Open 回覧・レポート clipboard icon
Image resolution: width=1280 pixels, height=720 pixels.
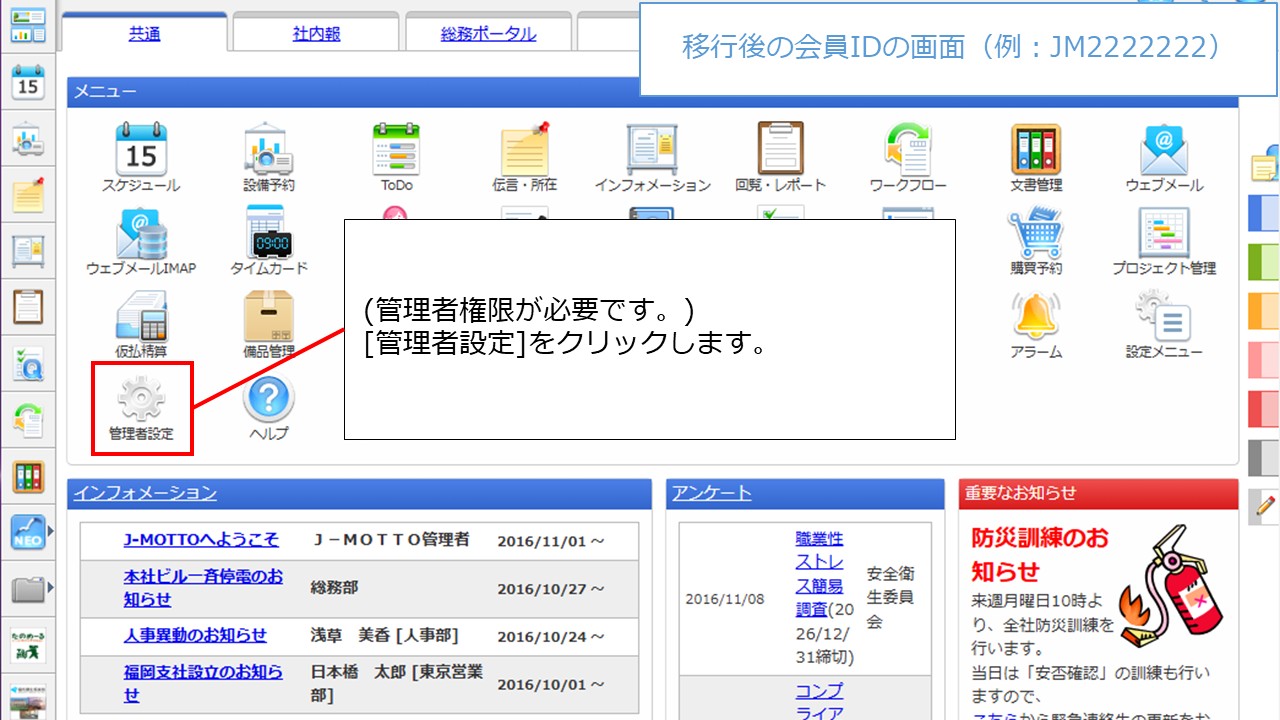(x=780, y=151)
